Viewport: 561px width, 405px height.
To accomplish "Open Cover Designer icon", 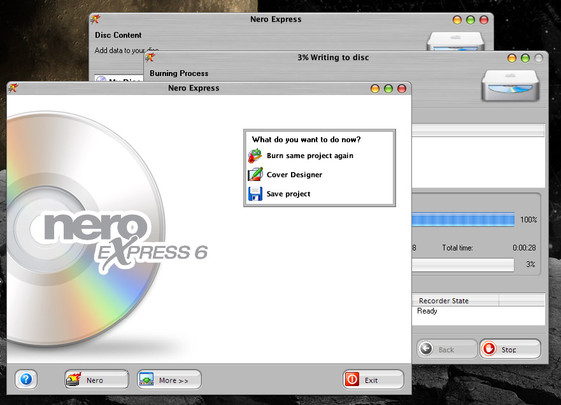I will [255, 174].
